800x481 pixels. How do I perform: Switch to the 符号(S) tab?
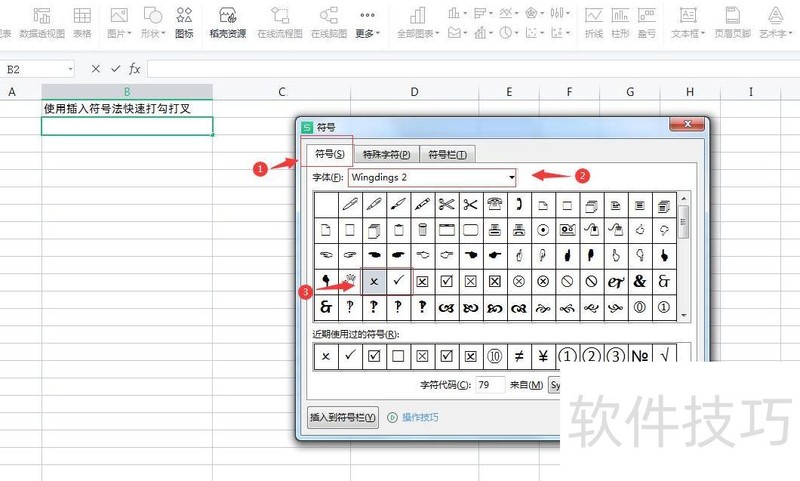(330, 154)
